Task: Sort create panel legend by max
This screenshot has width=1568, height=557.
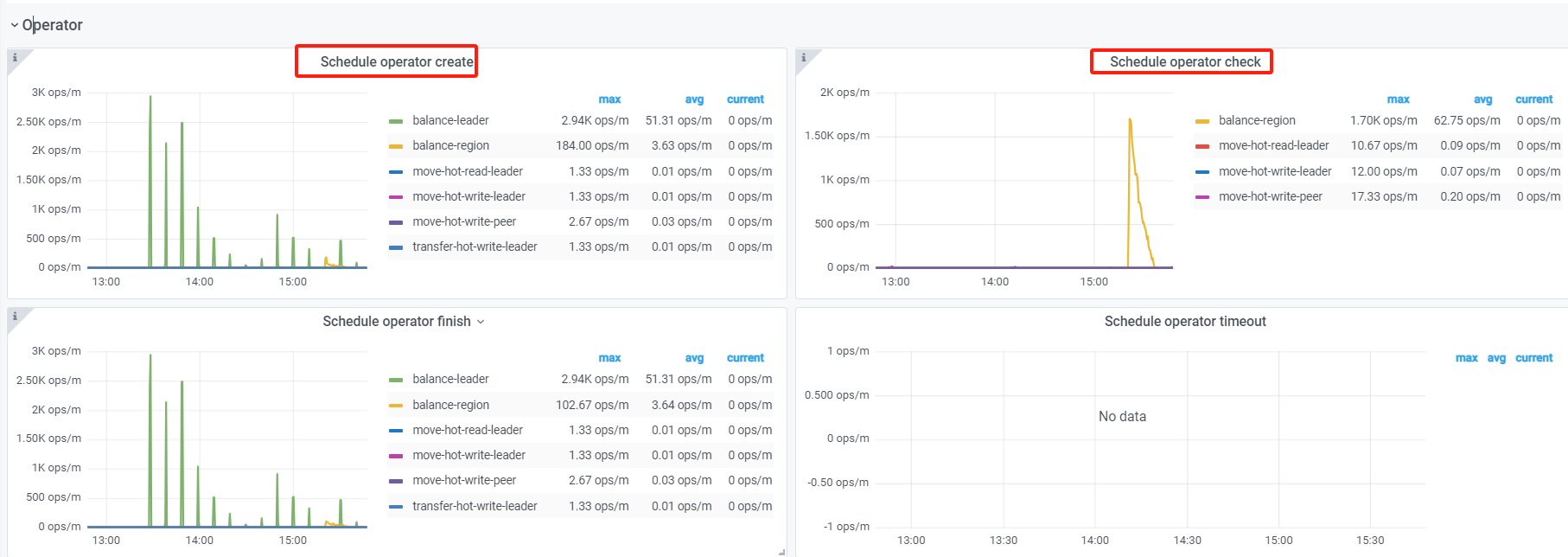Action: pyautogui.click(x=609, y=99)
